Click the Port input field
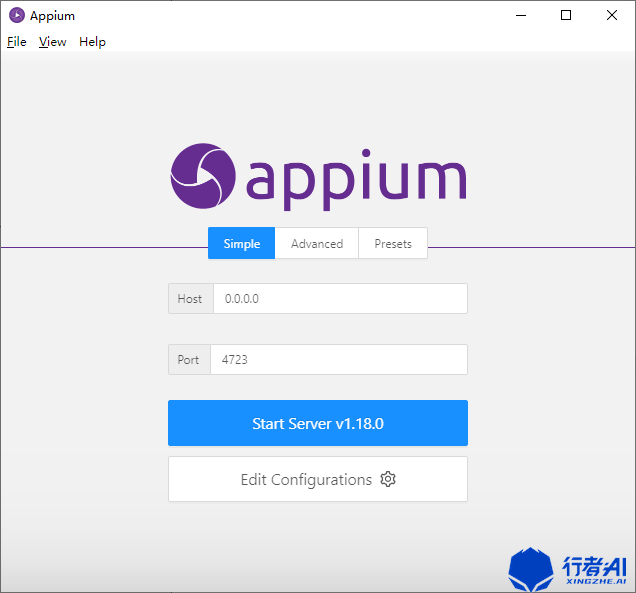 coord(339,359)
